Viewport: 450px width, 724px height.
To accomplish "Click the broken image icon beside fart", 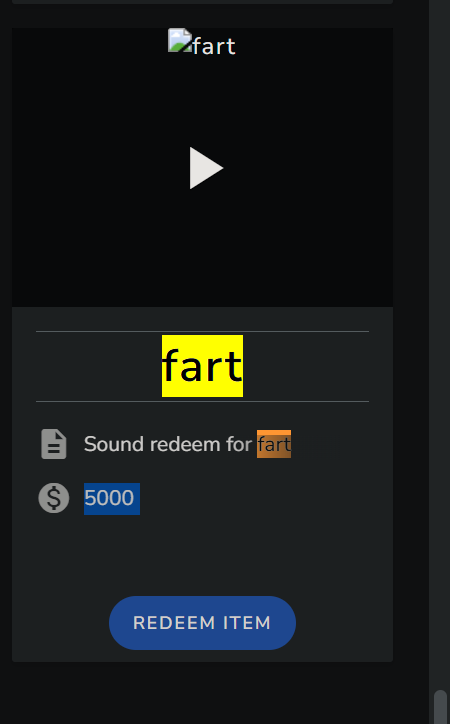I will tap(180, 40).
